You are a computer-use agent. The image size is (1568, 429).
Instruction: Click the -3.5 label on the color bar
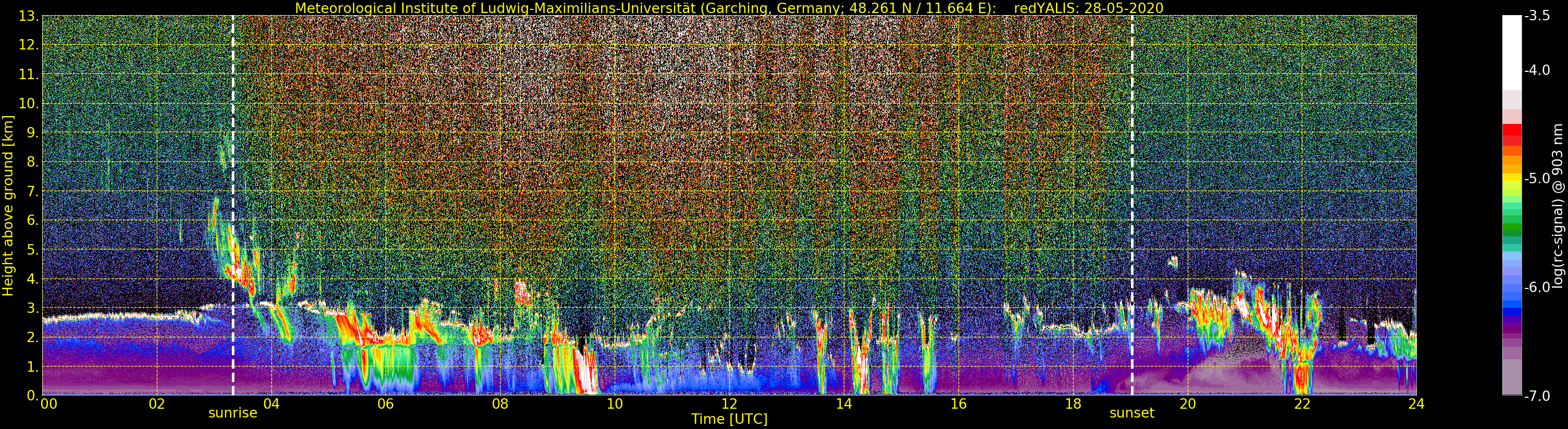pyautogui.click(x=1537, y=17)
